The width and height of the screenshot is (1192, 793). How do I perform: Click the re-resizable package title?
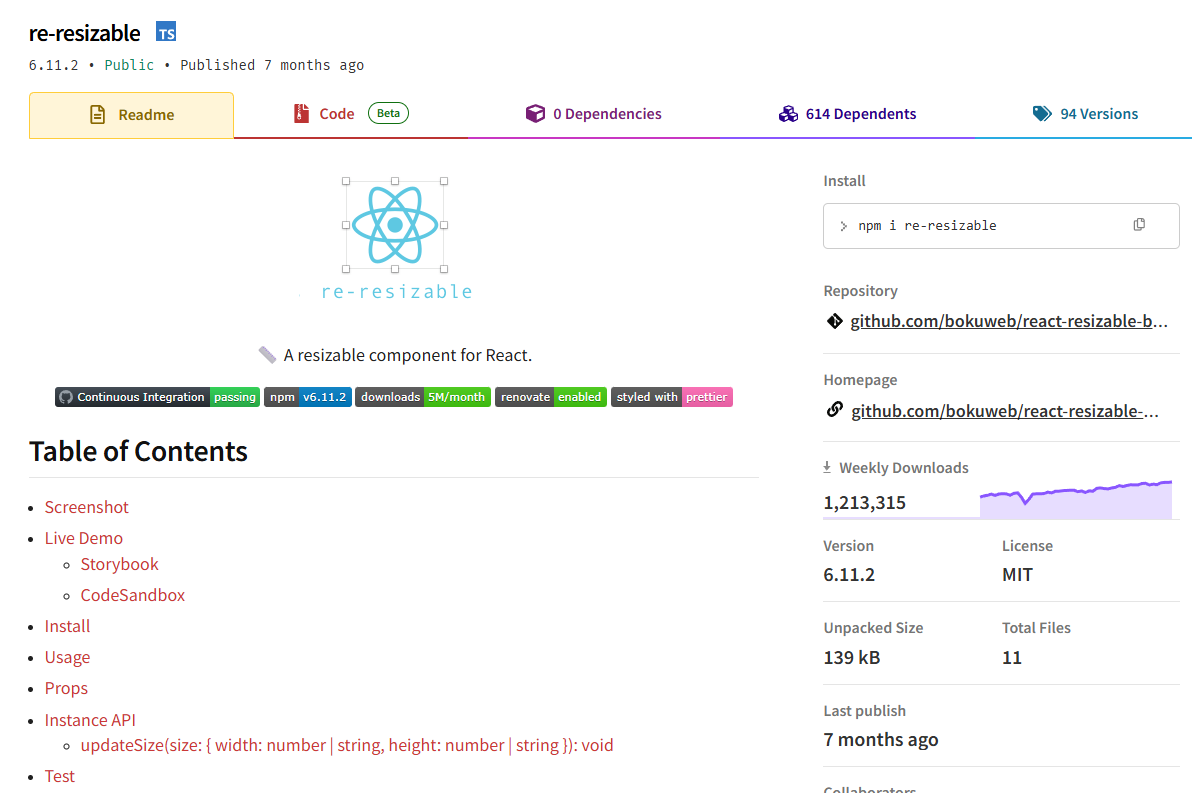(x=84, y=33)
